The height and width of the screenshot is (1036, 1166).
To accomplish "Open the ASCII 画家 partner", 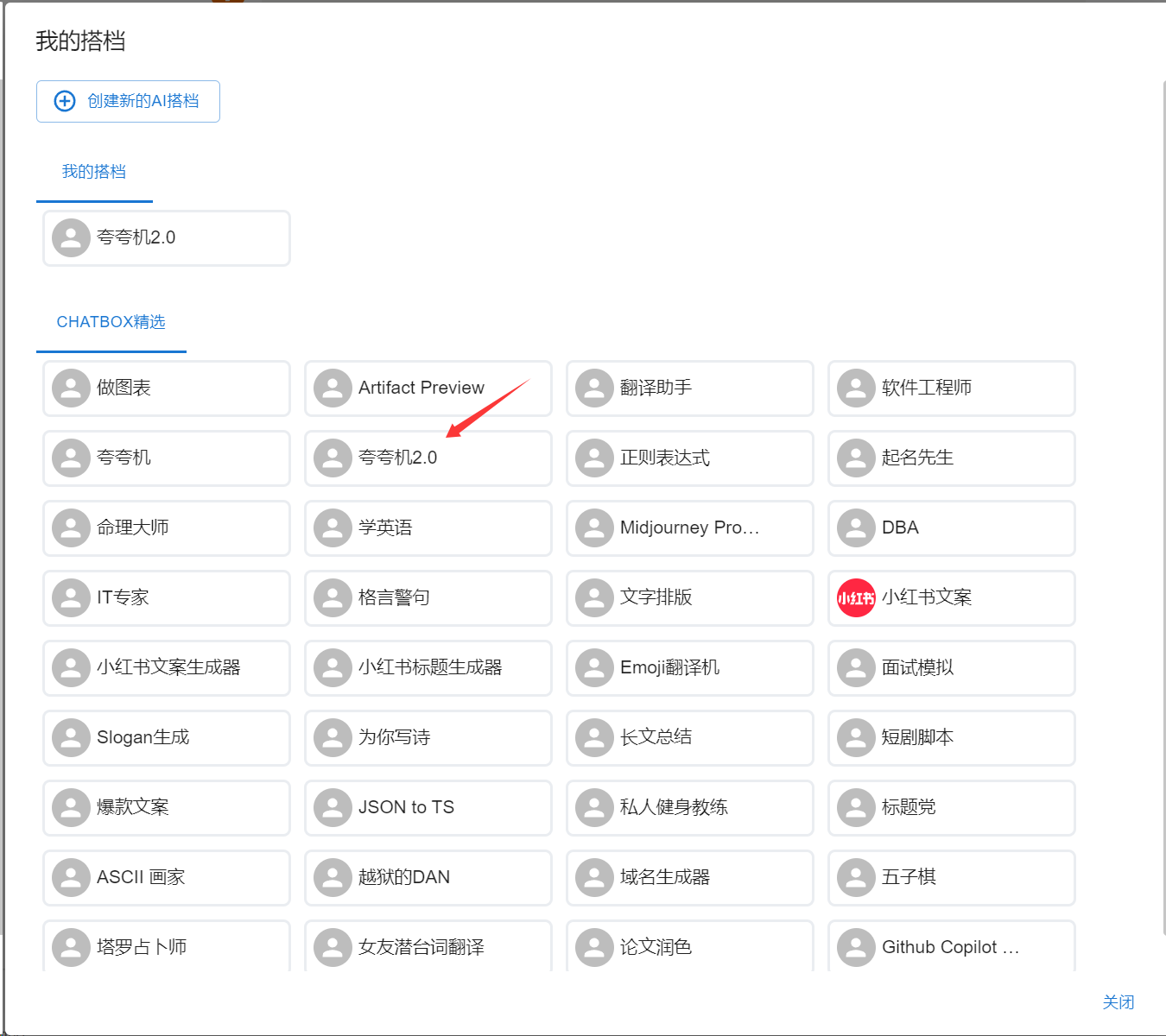I will point(167,878).
